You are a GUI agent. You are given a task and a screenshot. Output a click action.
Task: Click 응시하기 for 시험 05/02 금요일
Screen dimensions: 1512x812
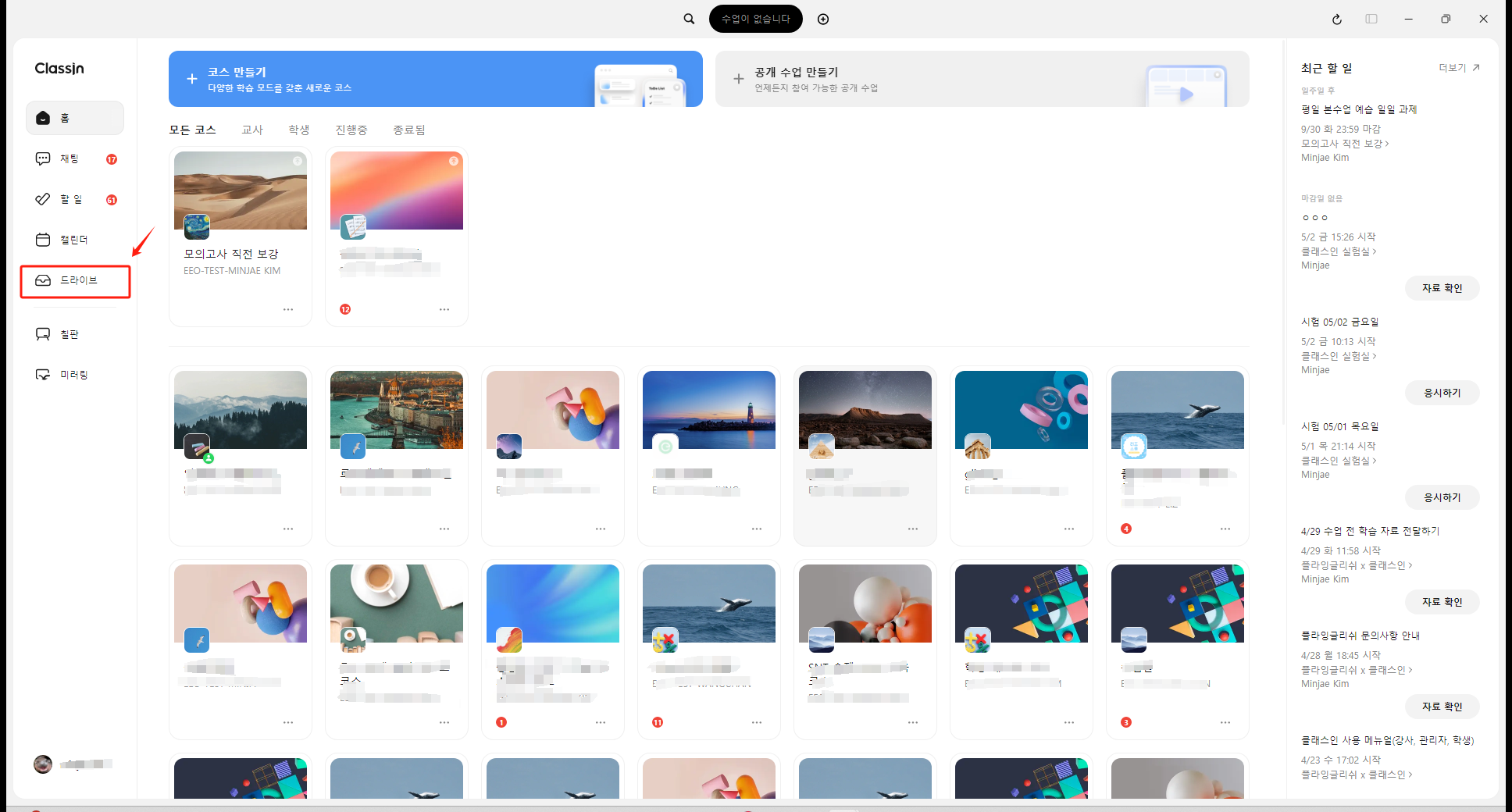pos(1442,393)
